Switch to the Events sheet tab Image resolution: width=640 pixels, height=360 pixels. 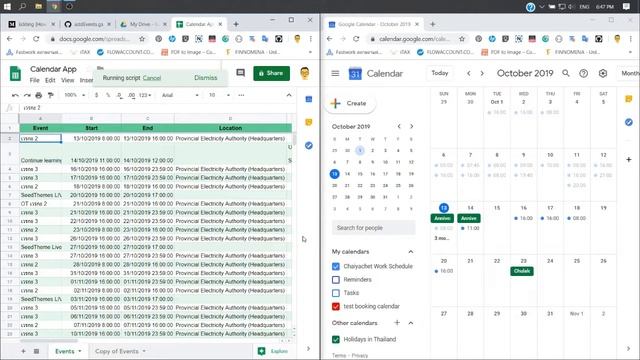coord(64,351)
